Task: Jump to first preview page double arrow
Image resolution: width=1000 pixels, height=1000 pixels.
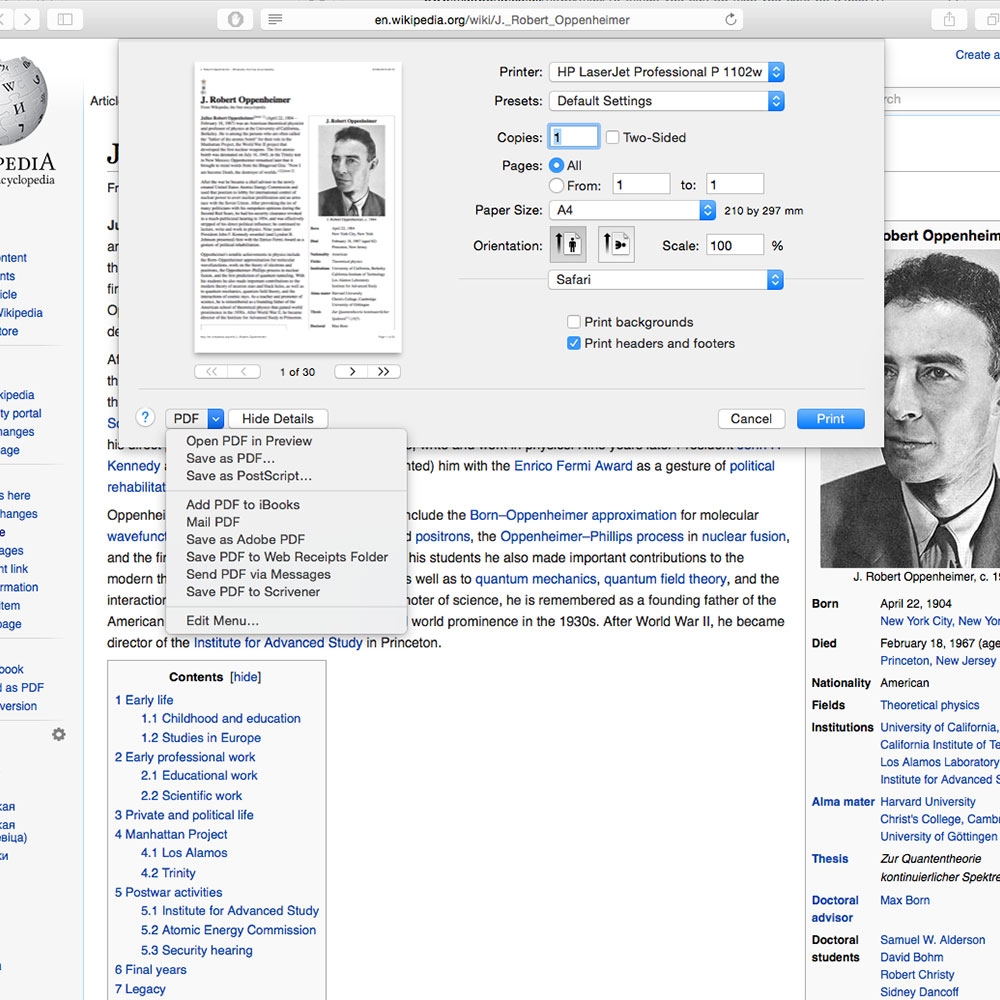Action: [x=211, y=372]
